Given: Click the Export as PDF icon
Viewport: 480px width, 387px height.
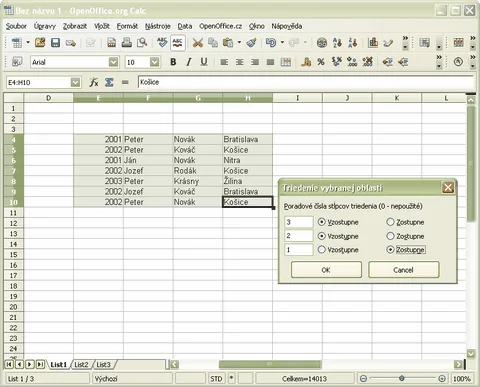Looking at the screenshot, I should click(x=111, y=43).
